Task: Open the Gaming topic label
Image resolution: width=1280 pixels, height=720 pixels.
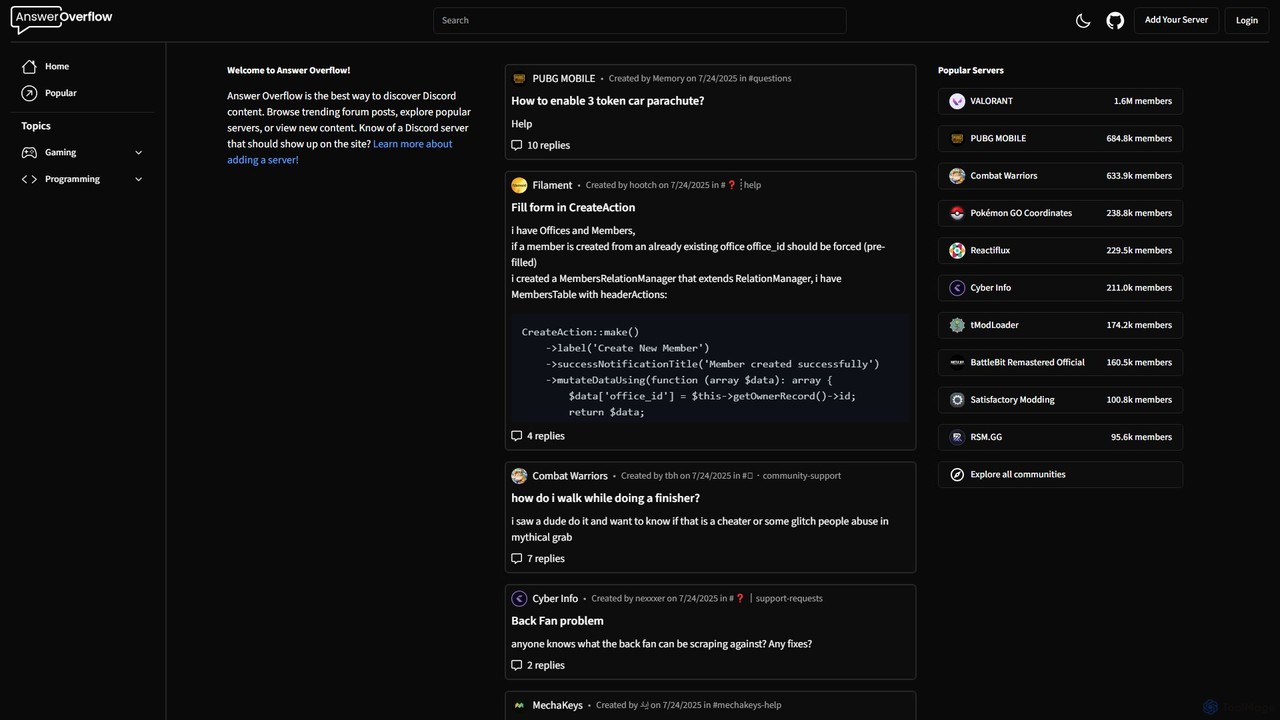Action: [60, 153]
